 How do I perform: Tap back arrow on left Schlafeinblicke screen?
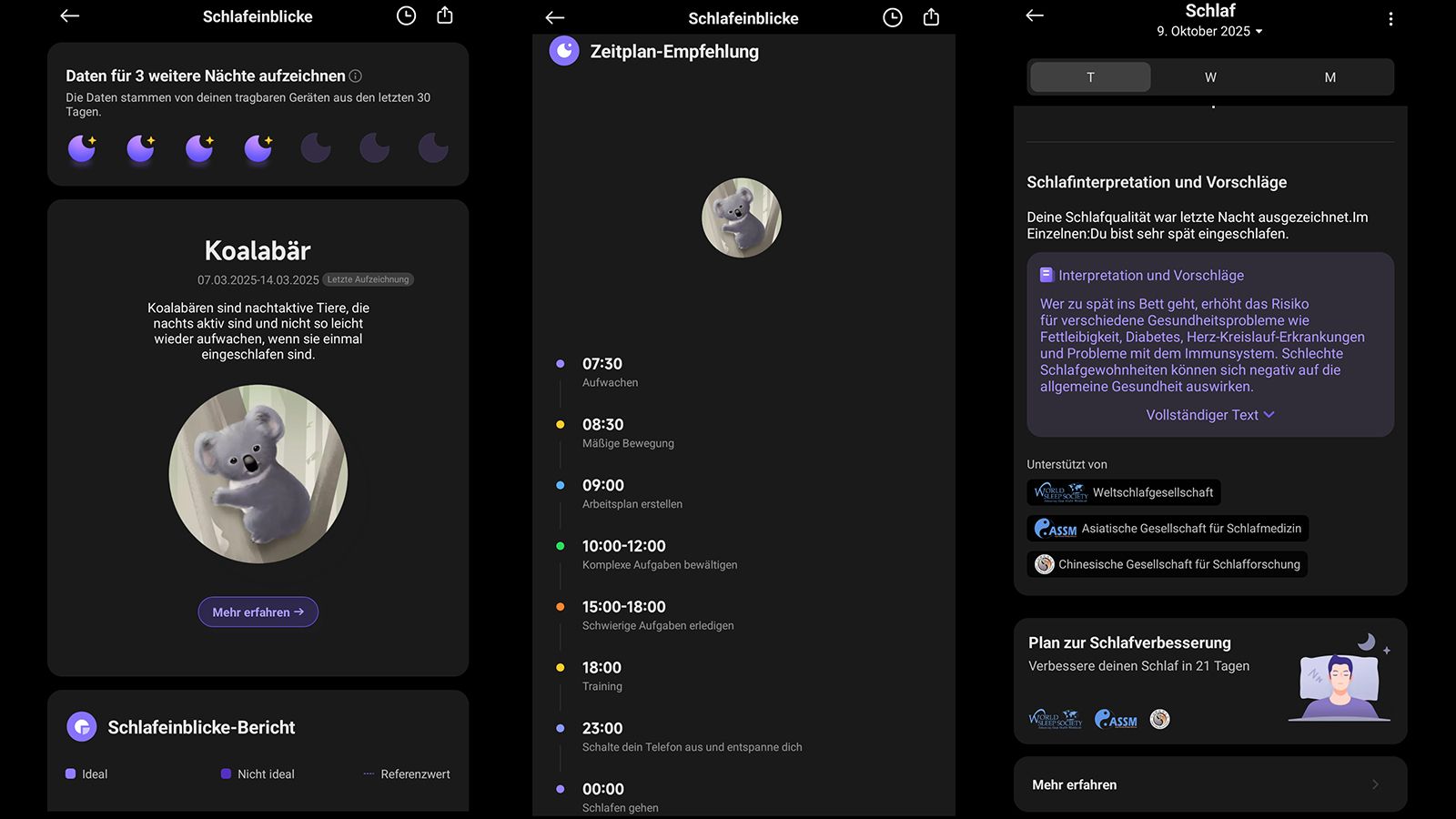[70, 16]
